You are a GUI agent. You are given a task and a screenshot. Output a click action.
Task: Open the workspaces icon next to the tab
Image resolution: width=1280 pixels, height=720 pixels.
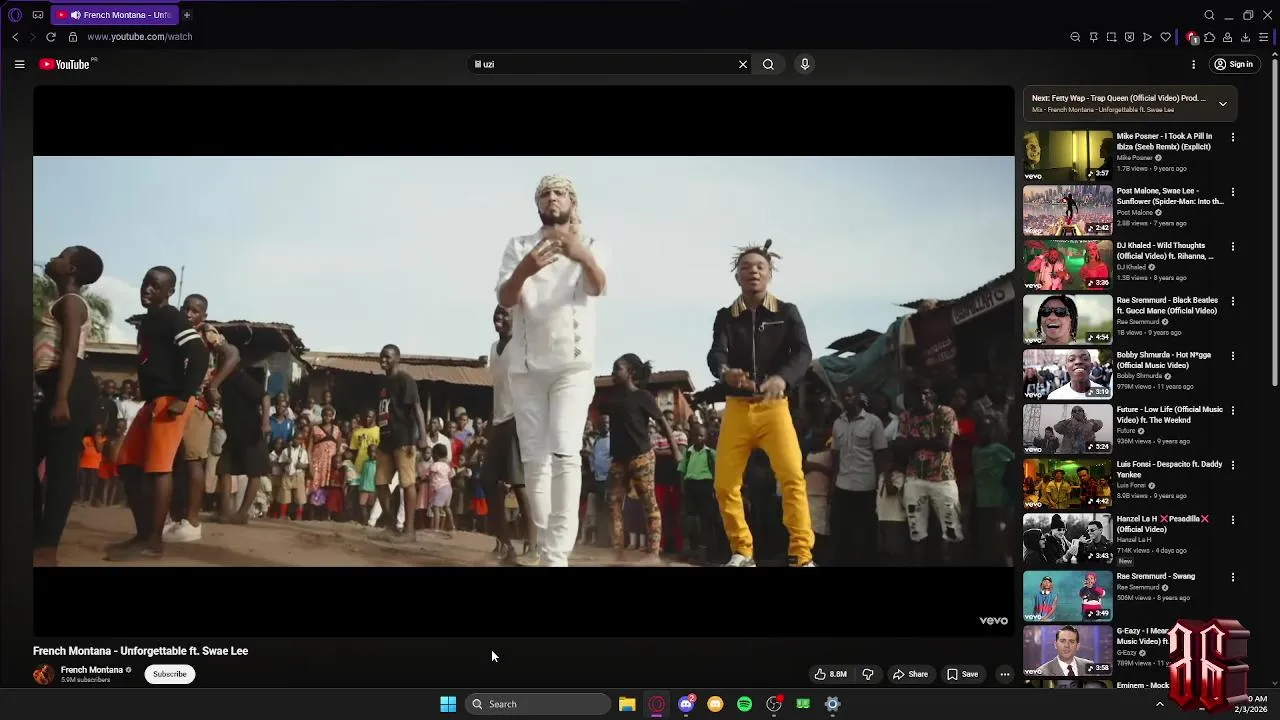[38, 15]
